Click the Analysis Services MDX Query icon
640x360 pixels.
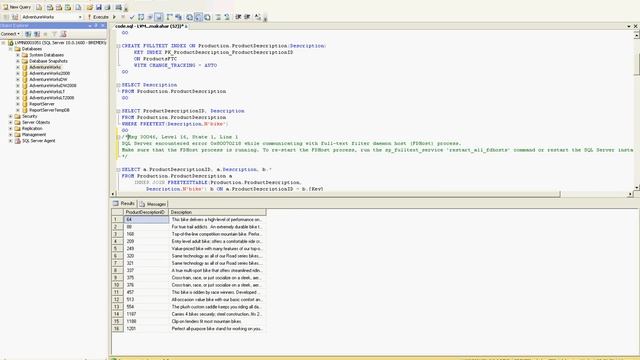click(x=50, y=7)
